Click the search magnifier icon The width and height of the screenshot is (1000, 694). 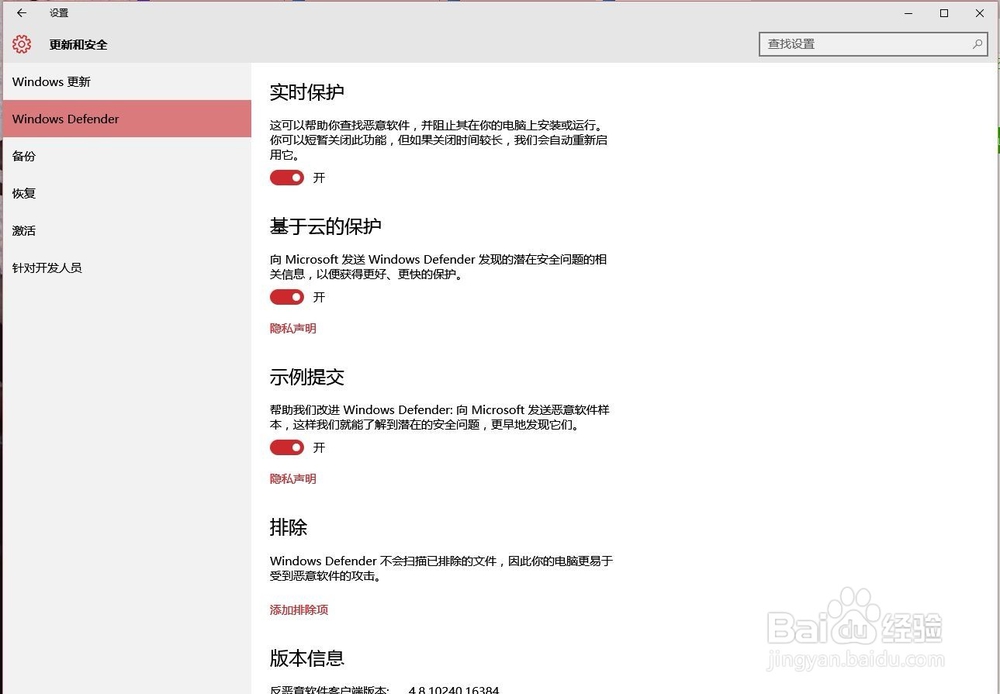(x=977, y=44)
